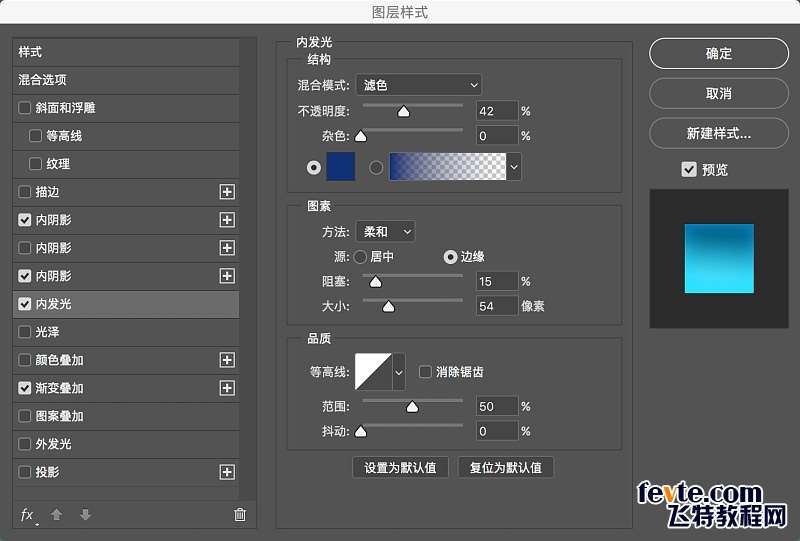Enable the 等高线 sub-option checkbox
The image size is (800, 541).
(x=35, y=136)
